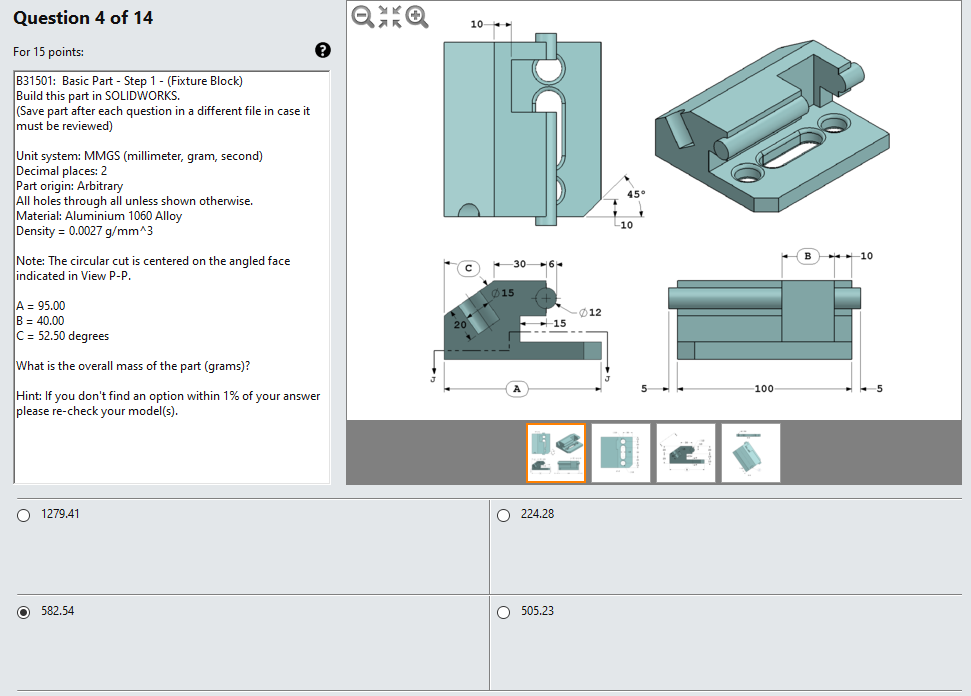Click the orange-highlighted first thumbnail
The image size is (971, 696).
tap(556, 452)
